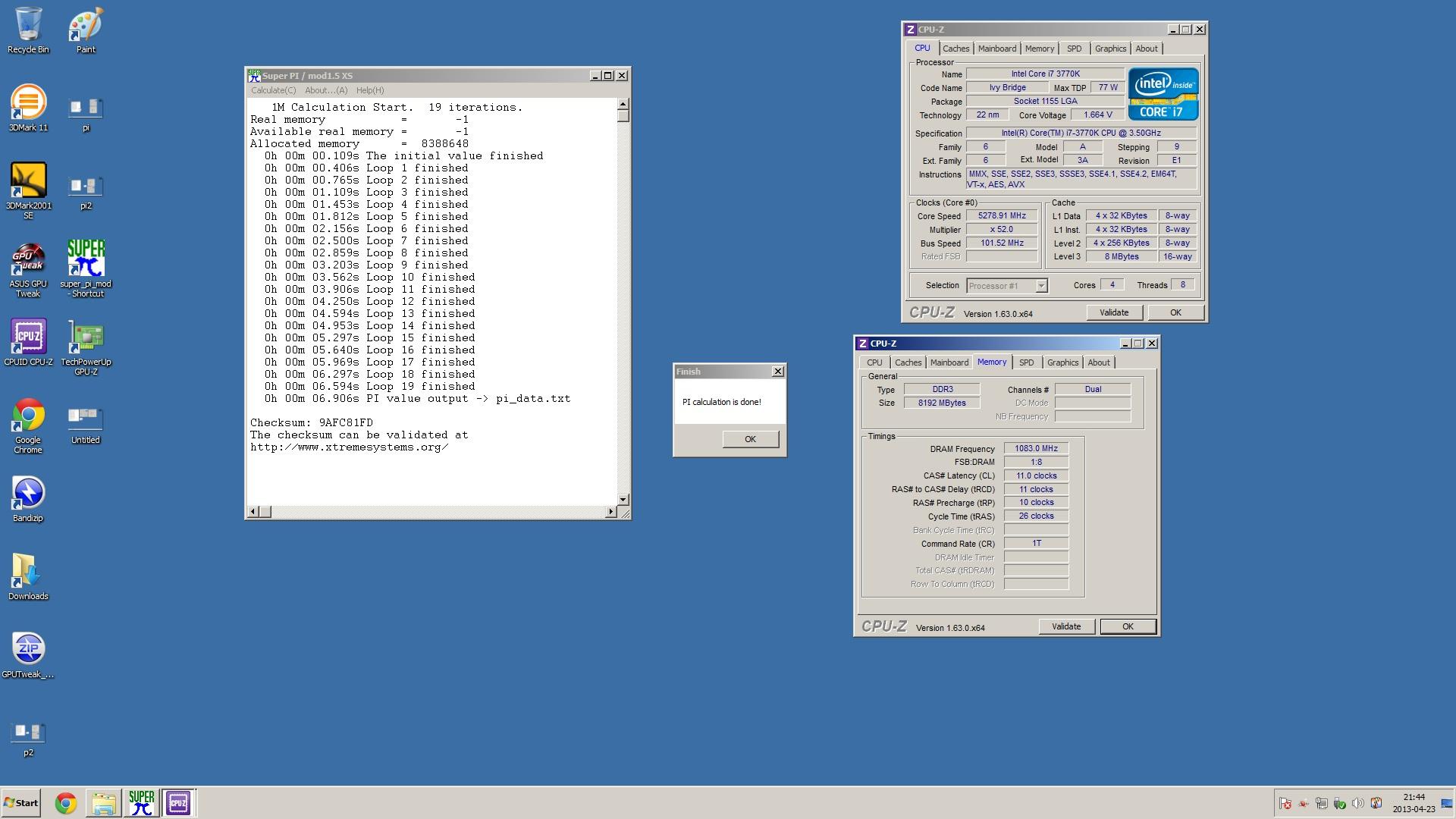The height and width of the screenshot is (819, 1456).
Task: Select the pi2 desktop file icon
Action: pos(86,192)
